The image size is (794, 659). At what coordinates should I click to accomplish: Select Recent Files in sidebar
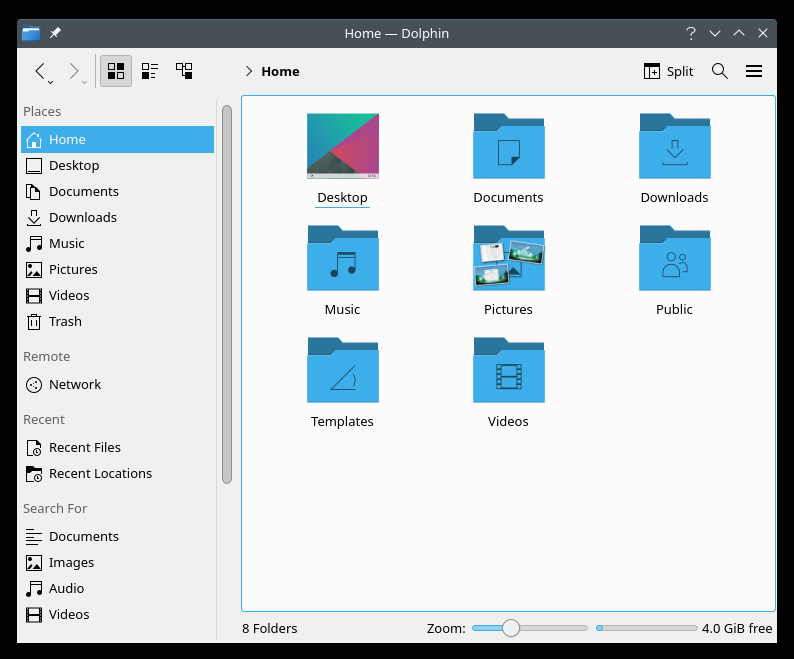(x=84, y=447)
